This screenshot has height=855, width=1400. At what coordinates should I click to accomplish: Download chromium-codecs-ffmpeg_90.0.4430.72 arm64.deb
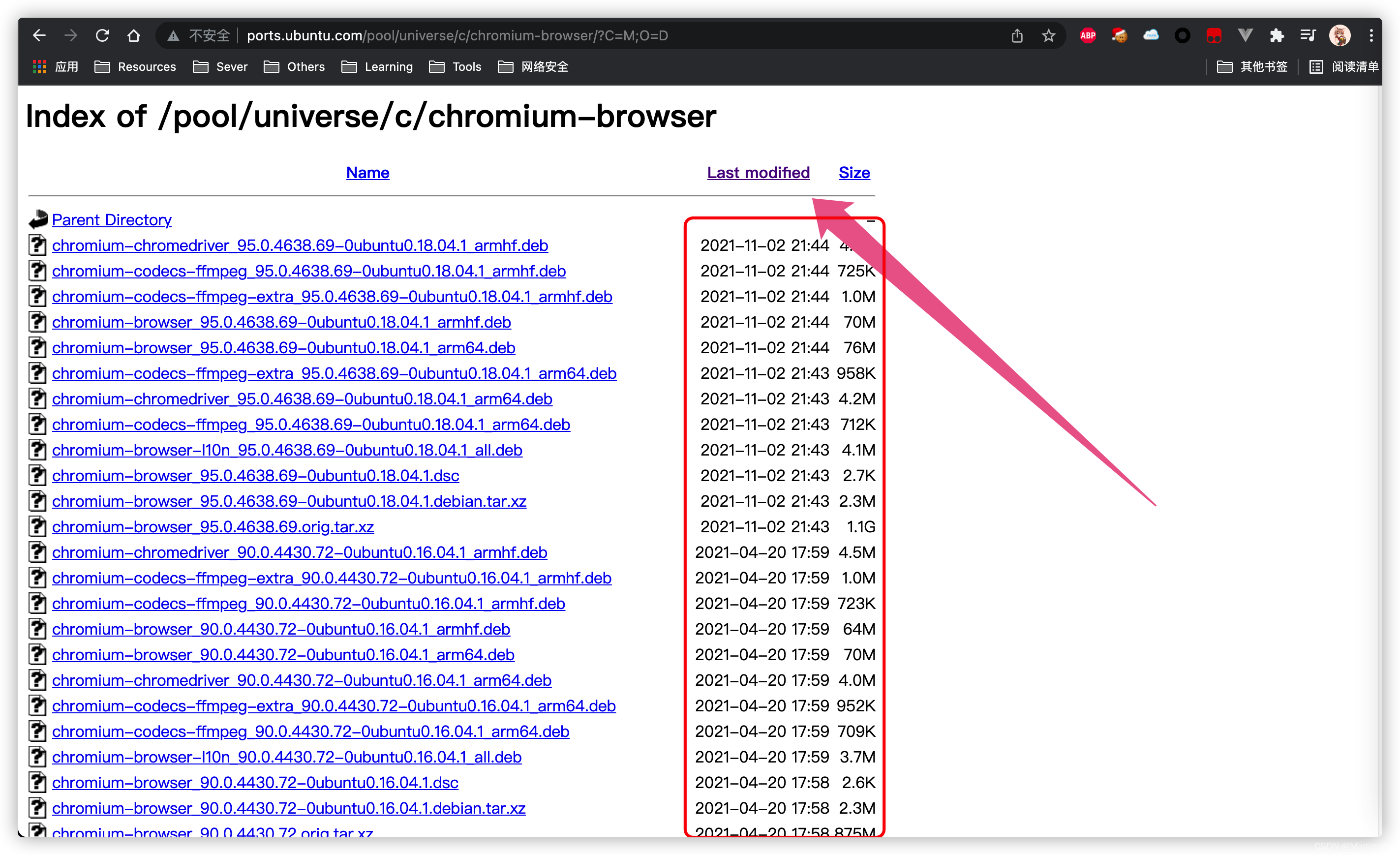tap(311, 731)
